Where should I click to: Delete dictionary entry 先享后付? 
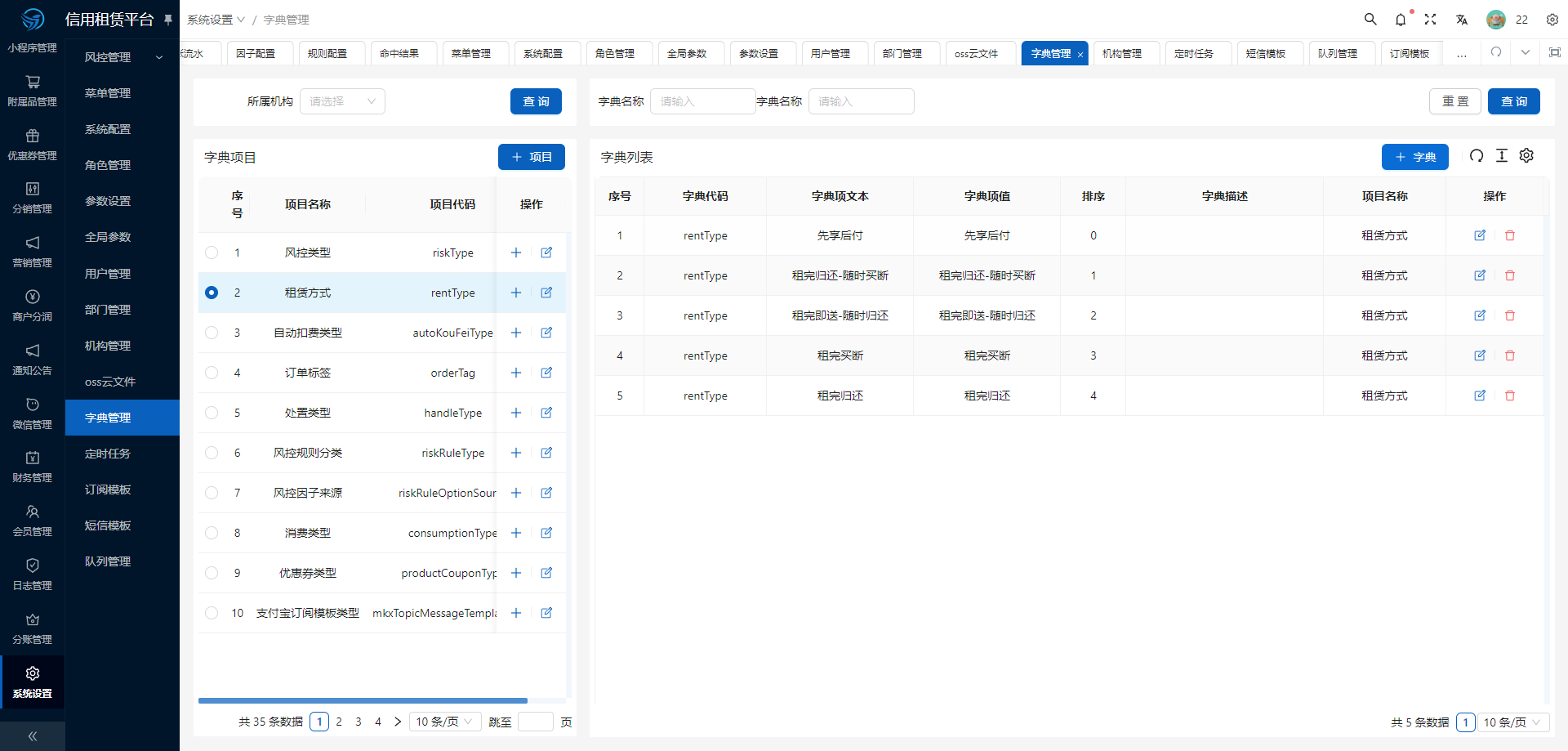[x=1510, y=235]
